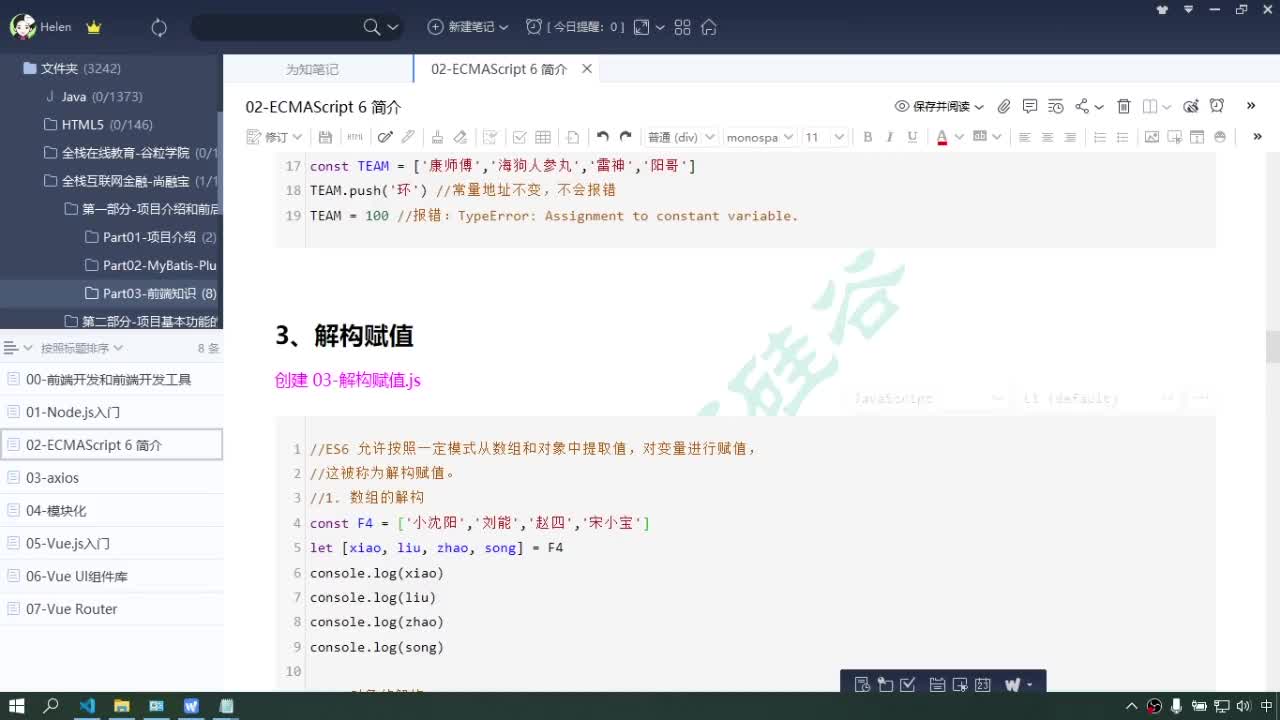This screenshot has height=720, width=1280.
Task: Insert an image icon in toolbar
Action: pyautogui.click(x=1152, y=137)
